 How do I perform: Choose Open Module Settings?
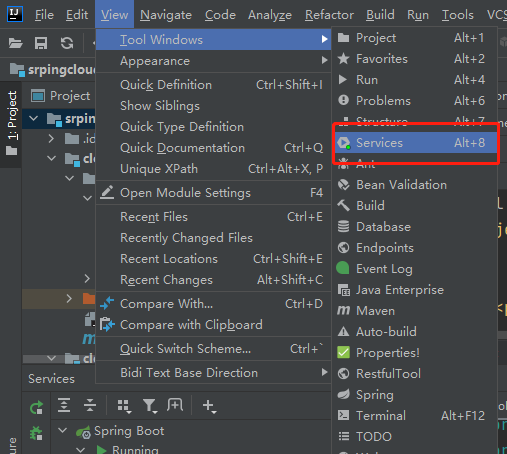tap(213, 193)
